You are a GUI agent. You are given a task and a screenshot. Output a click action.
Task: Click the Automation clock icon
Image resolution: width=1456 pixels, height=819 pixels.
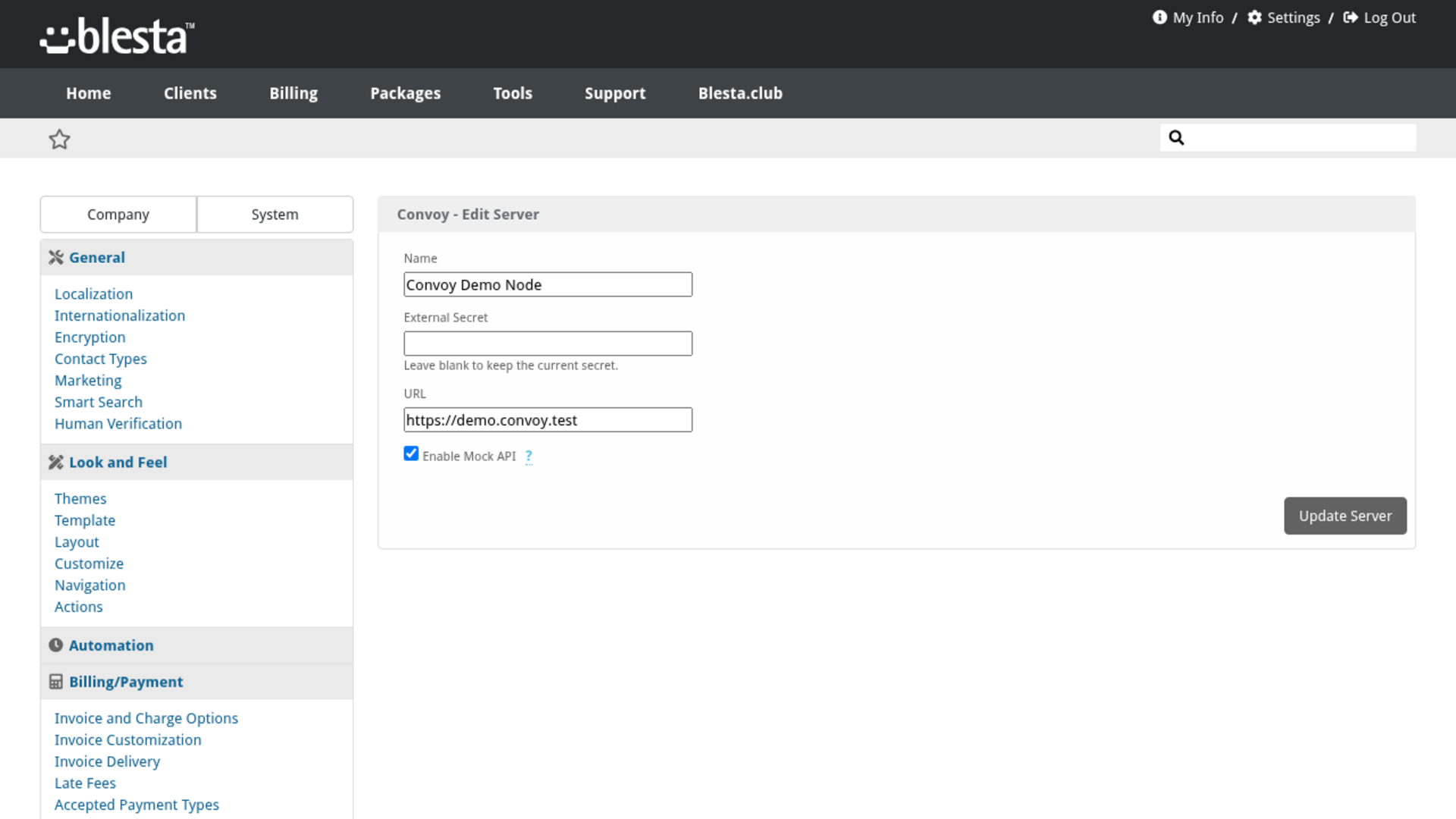click(x=56, y=645)
